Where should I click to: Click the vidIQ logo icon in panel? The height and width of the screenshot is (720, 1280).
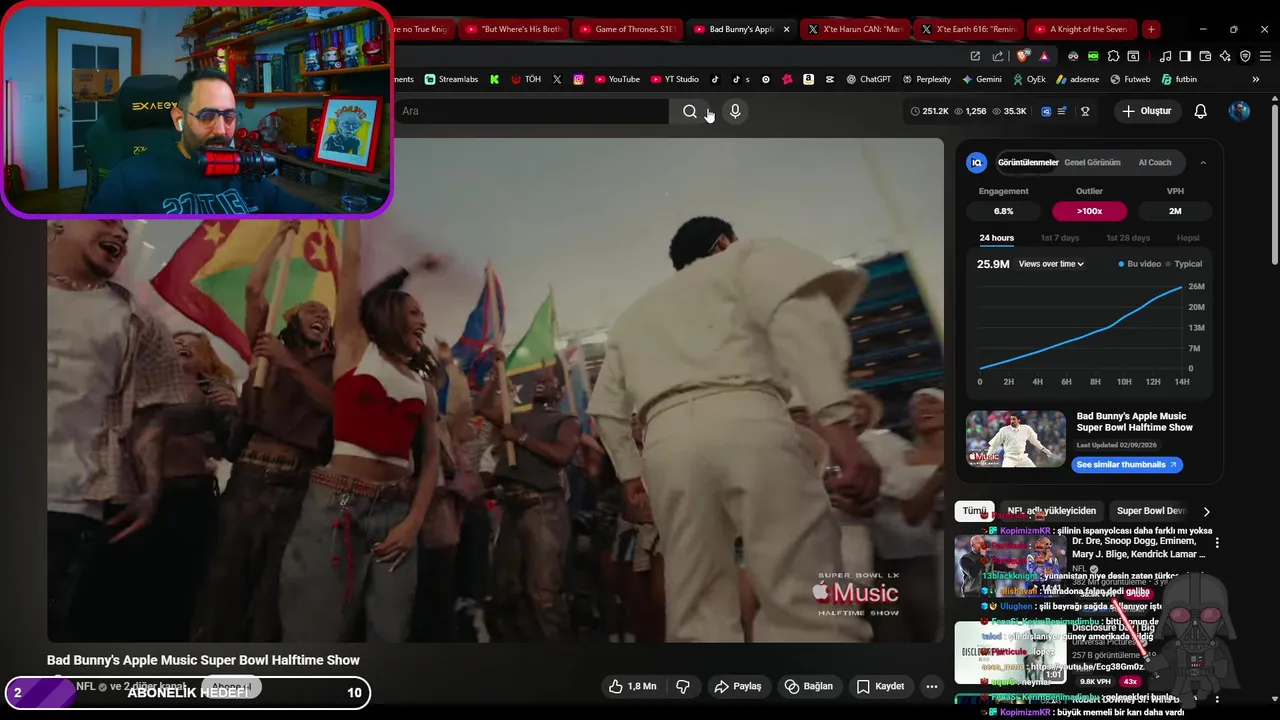click(977, 163)
